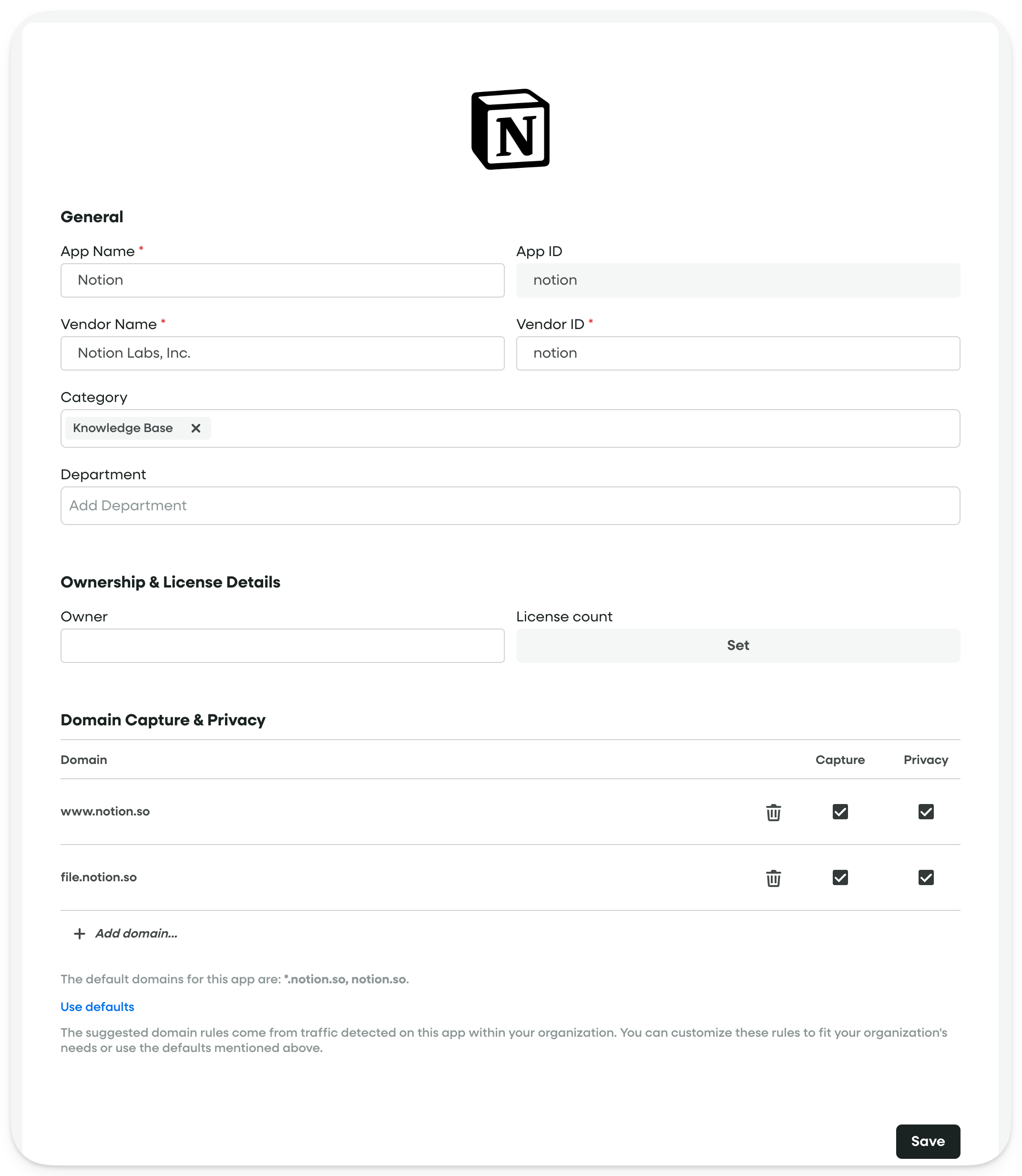The height and width of the screenshot is (1176, 1022).
Task: Click the plus icon beside Add domain
Action: (x=80, y=933)
